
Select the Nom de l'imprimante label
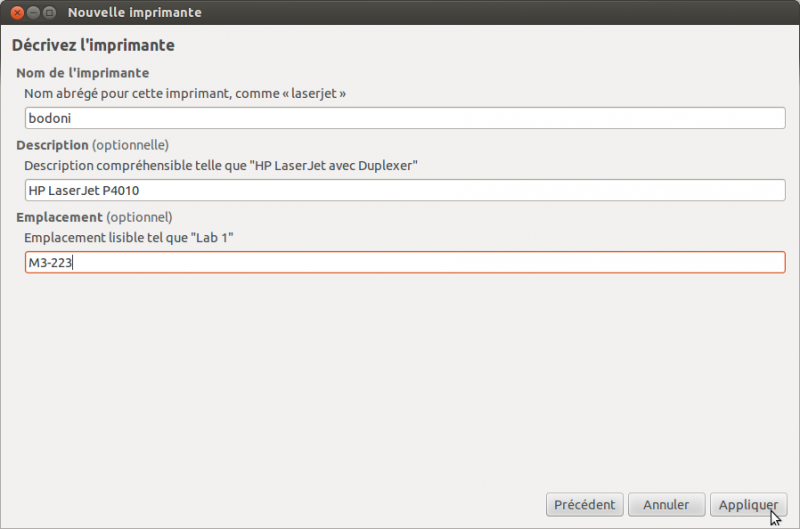[x=83, y=73]
